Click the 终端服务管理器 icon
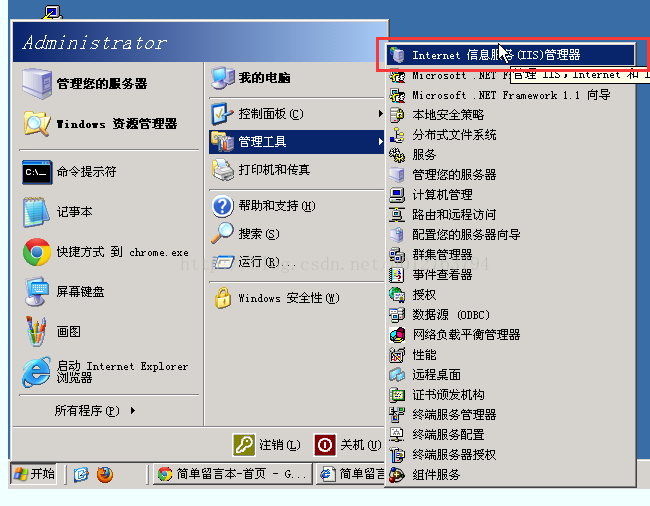The width and height of the screenshot is (650, 506). pos(397,414)
